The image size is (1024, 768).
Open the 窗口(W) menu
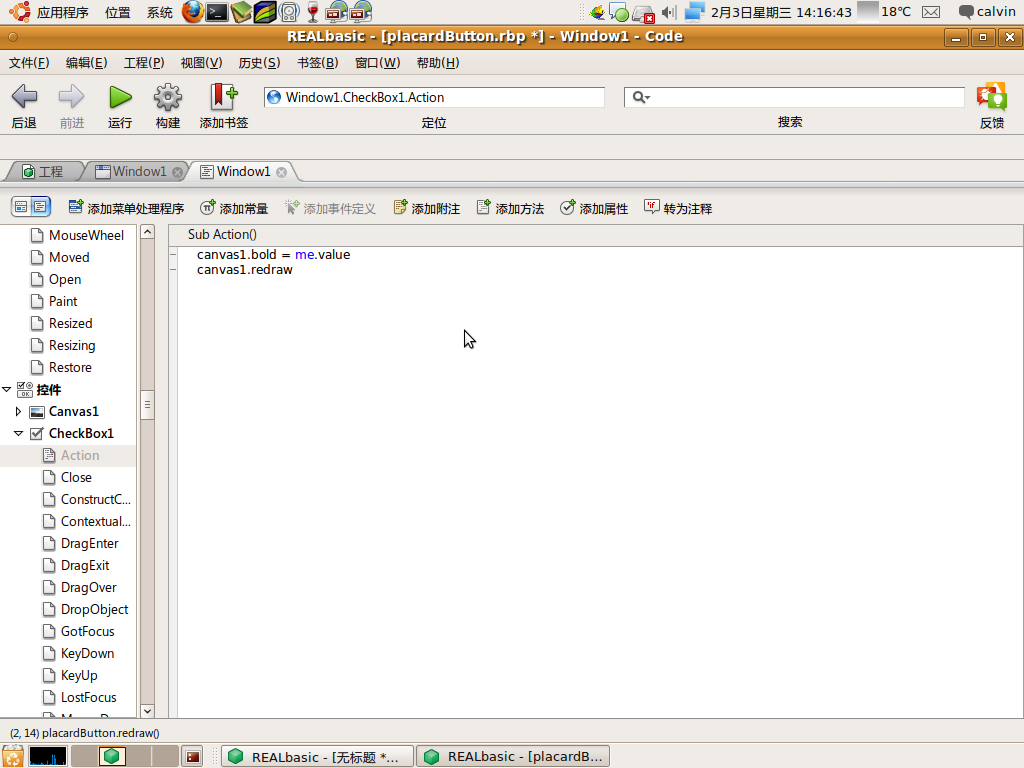click(377, 63)
